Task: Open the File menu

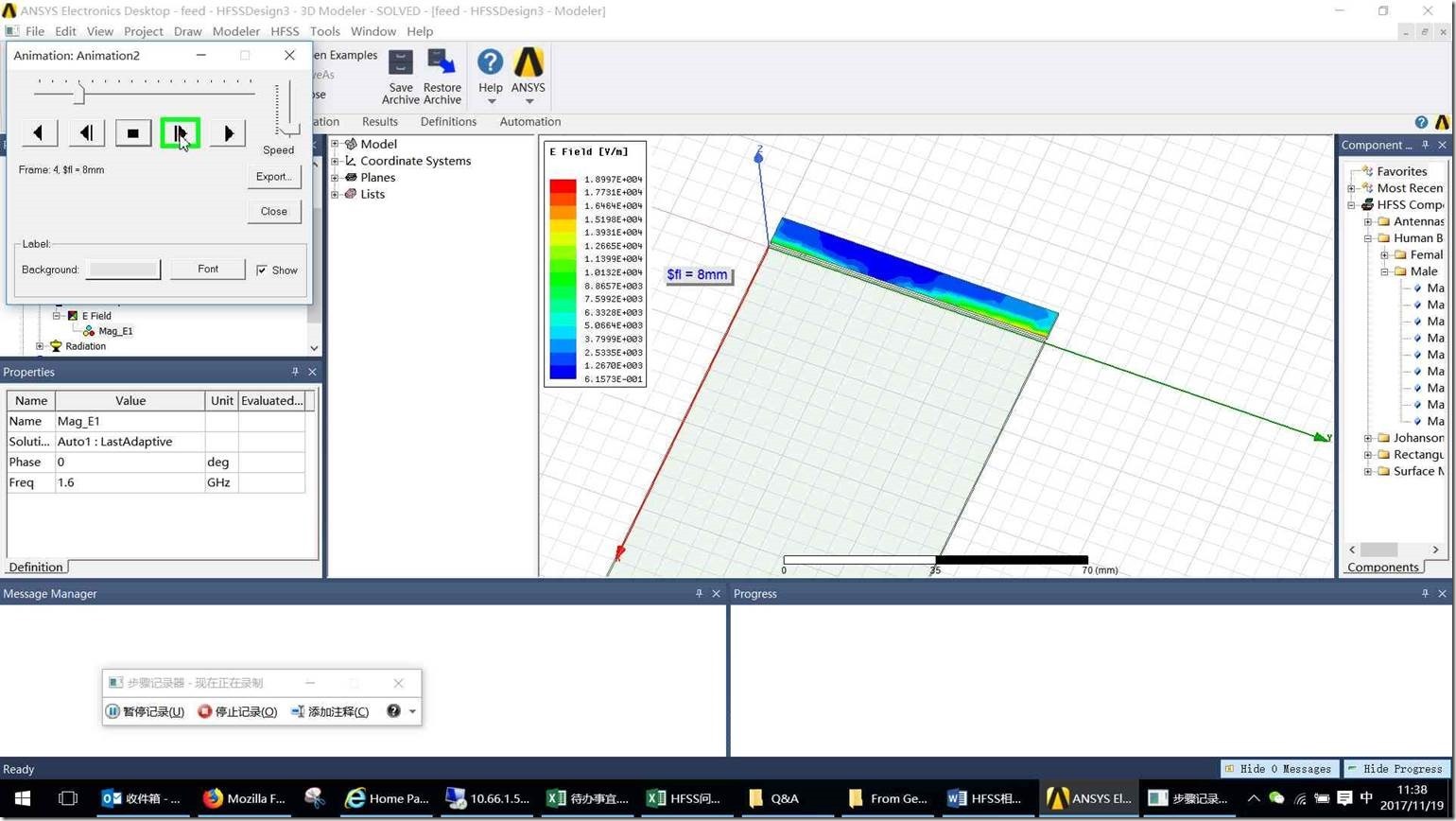Action: [x=35, y=31]
